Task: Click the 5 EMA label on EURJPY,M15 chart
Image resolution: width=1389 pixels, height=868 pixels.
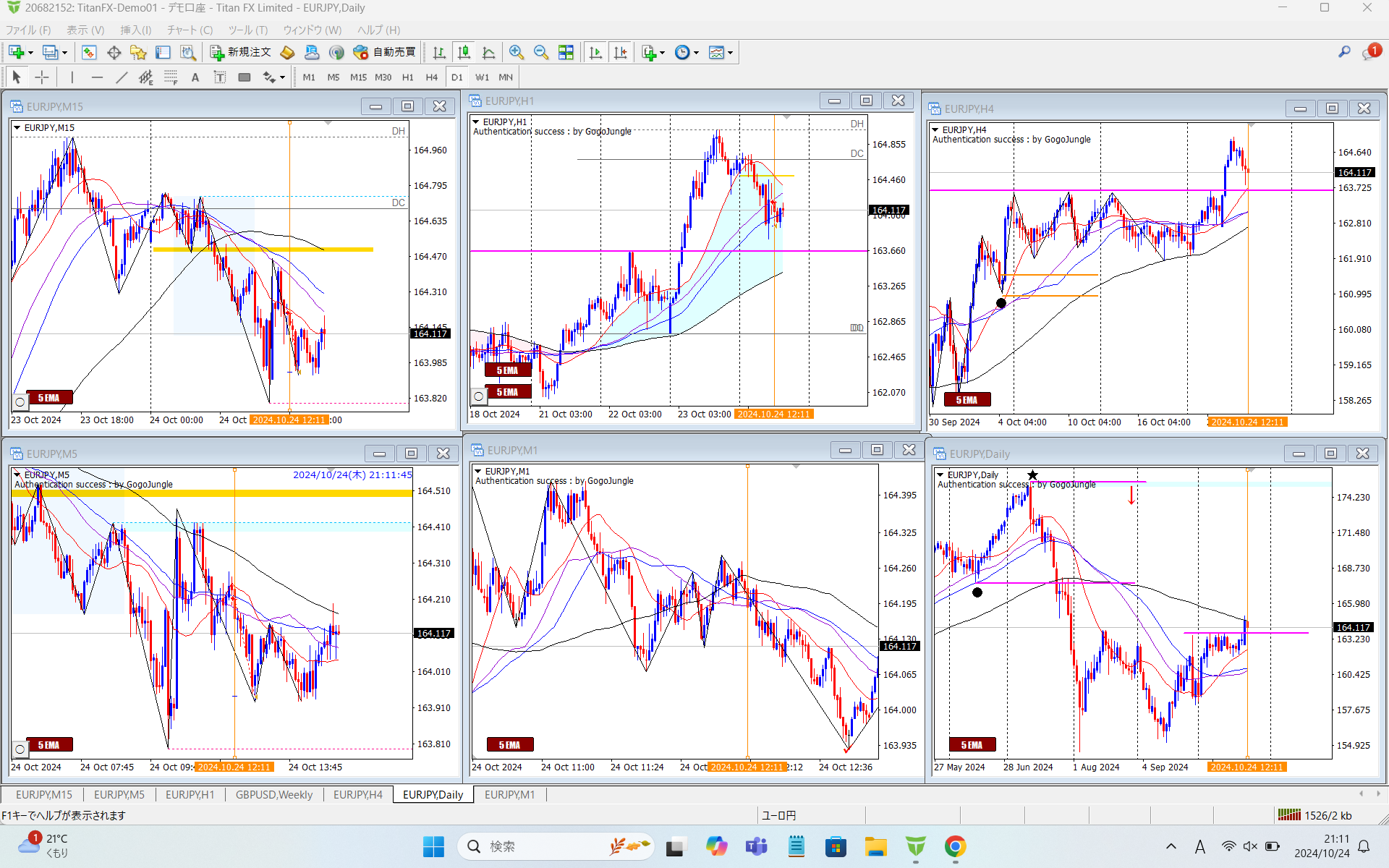Action: 48,398
